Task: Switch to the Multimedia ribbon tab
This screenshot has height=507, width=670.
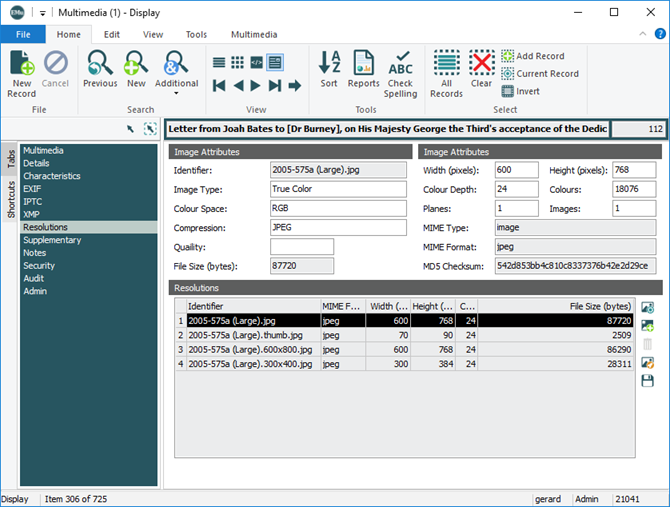Action: (253, 34)
